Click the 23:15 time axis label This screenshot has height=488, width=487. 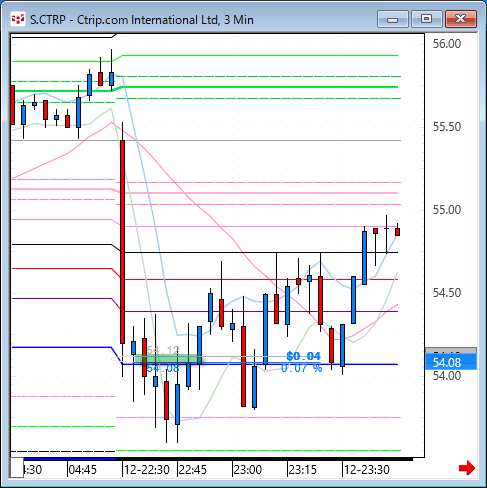(x=303, y=470)
